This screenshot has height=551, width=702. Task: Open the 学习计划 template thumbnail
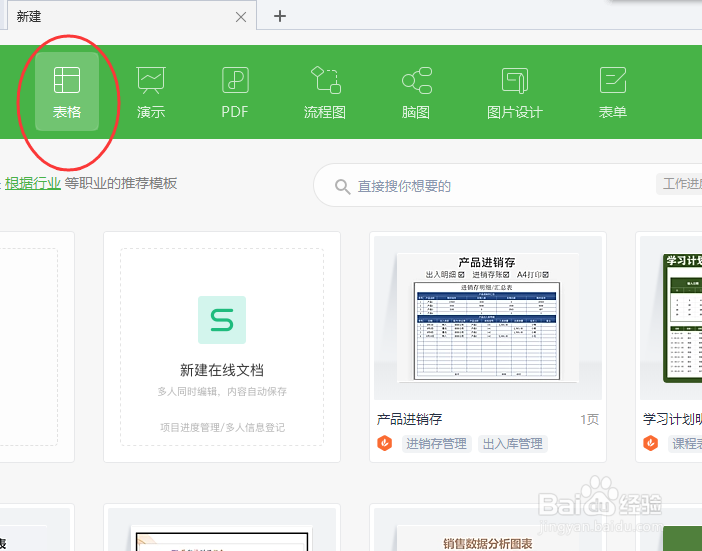(x=671, y=318)
